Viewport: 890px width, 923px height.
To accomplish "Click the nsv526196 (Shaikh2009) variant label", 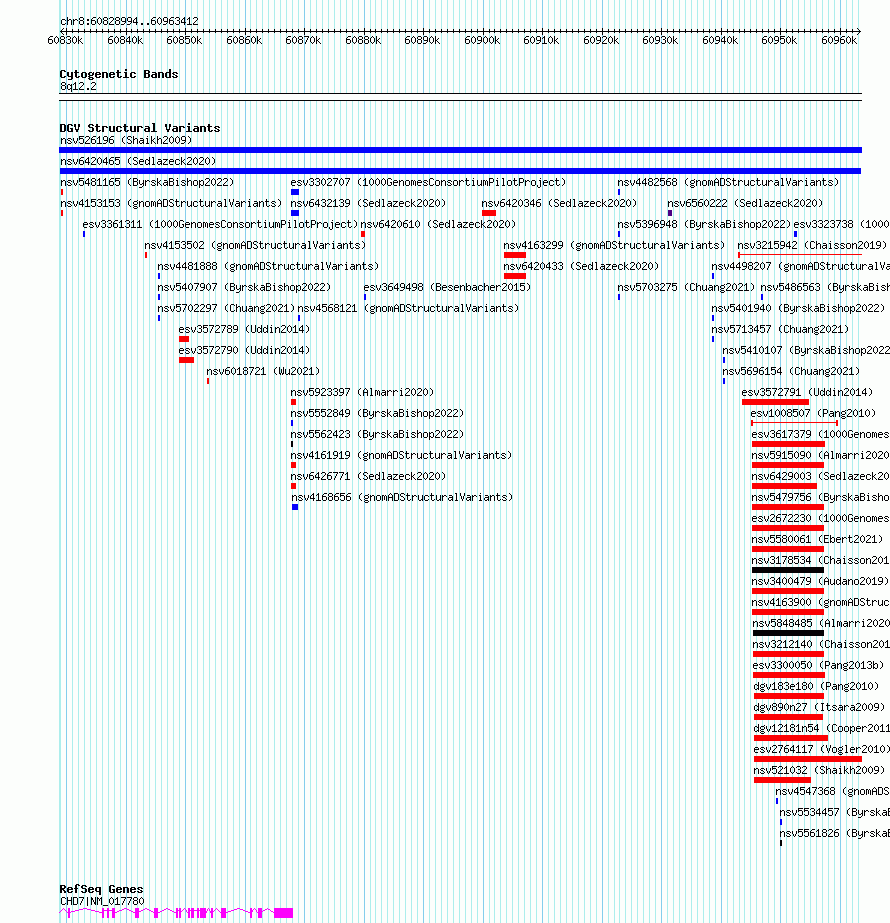I will coord(126,140).
